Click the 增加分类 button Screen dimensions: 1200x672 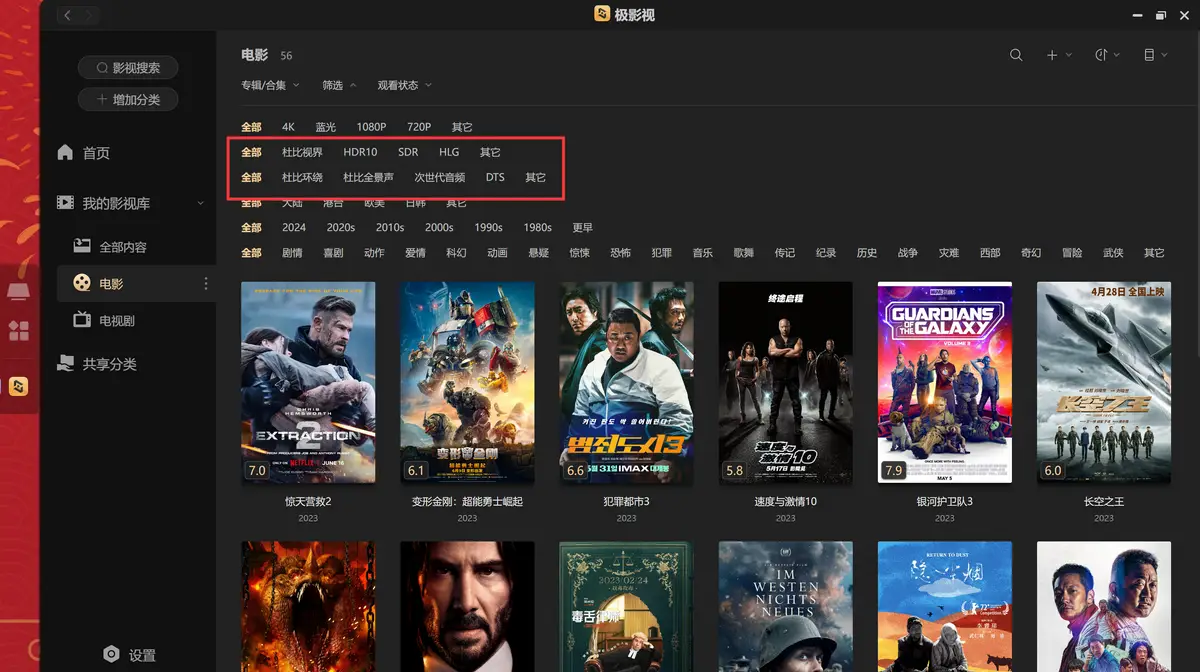128,99
